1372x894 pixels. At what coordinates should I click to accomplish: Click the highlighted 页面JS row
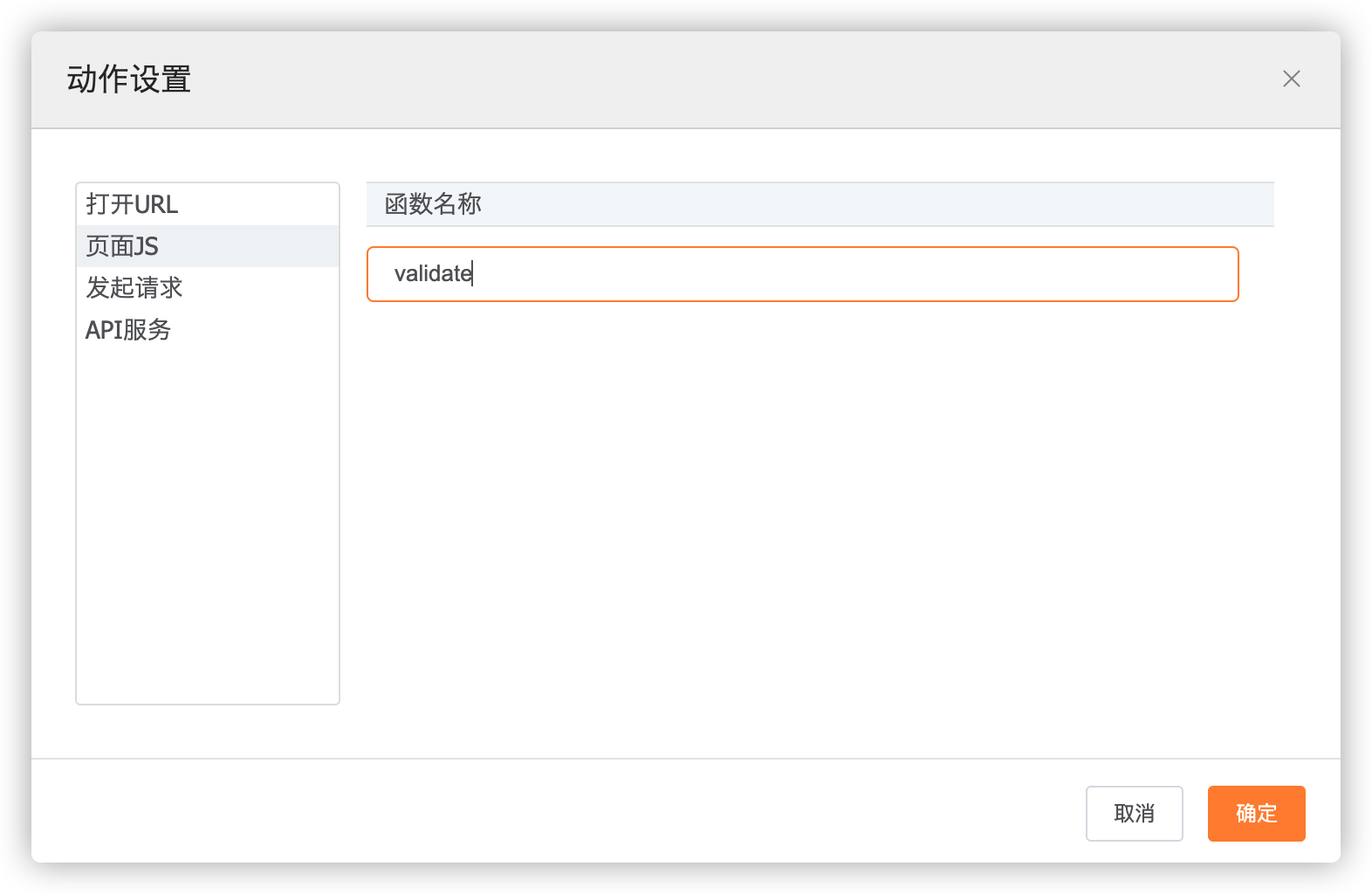[208, 246]
